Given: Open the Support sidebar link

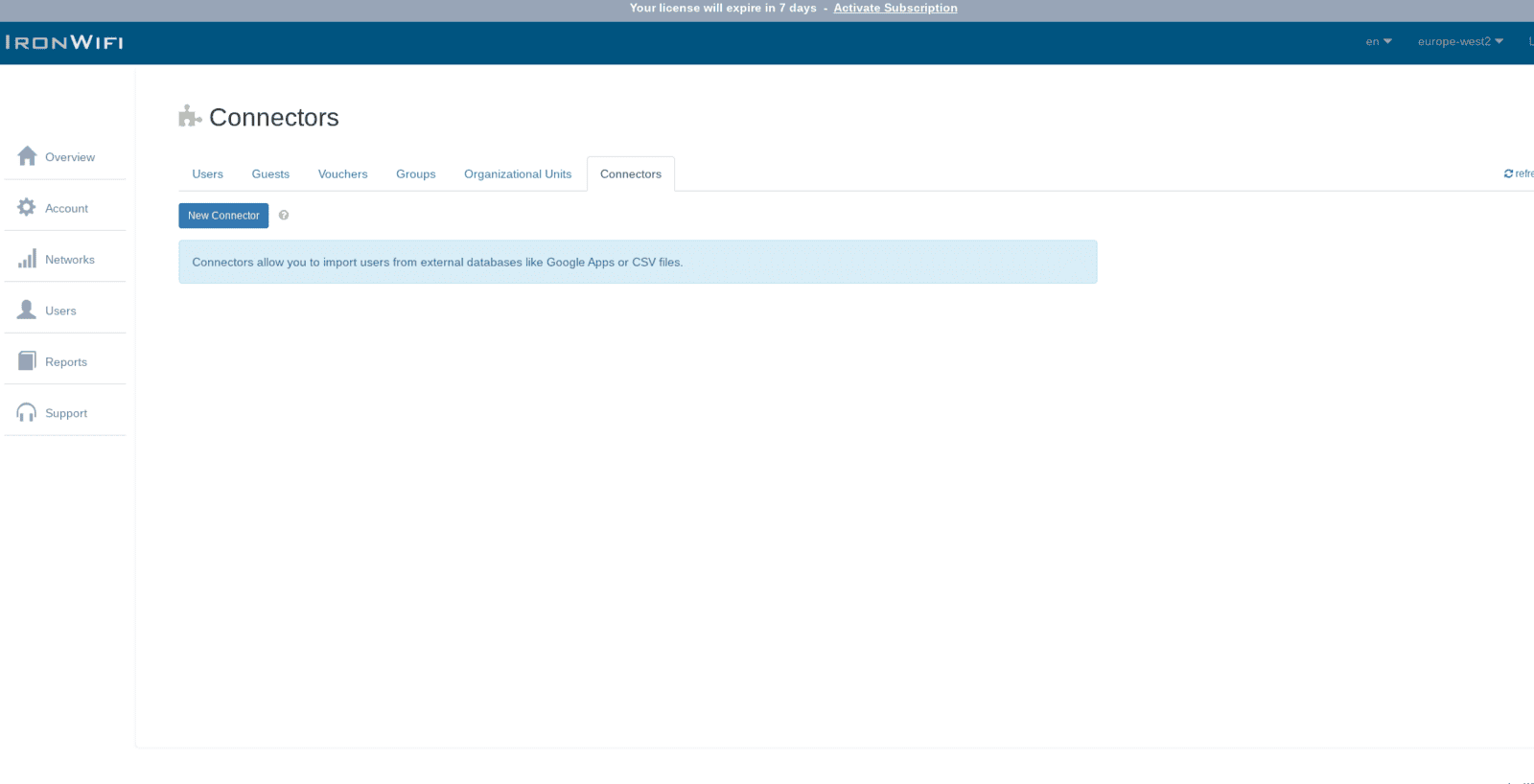Looking at the screenshot, I should (66, 413).
